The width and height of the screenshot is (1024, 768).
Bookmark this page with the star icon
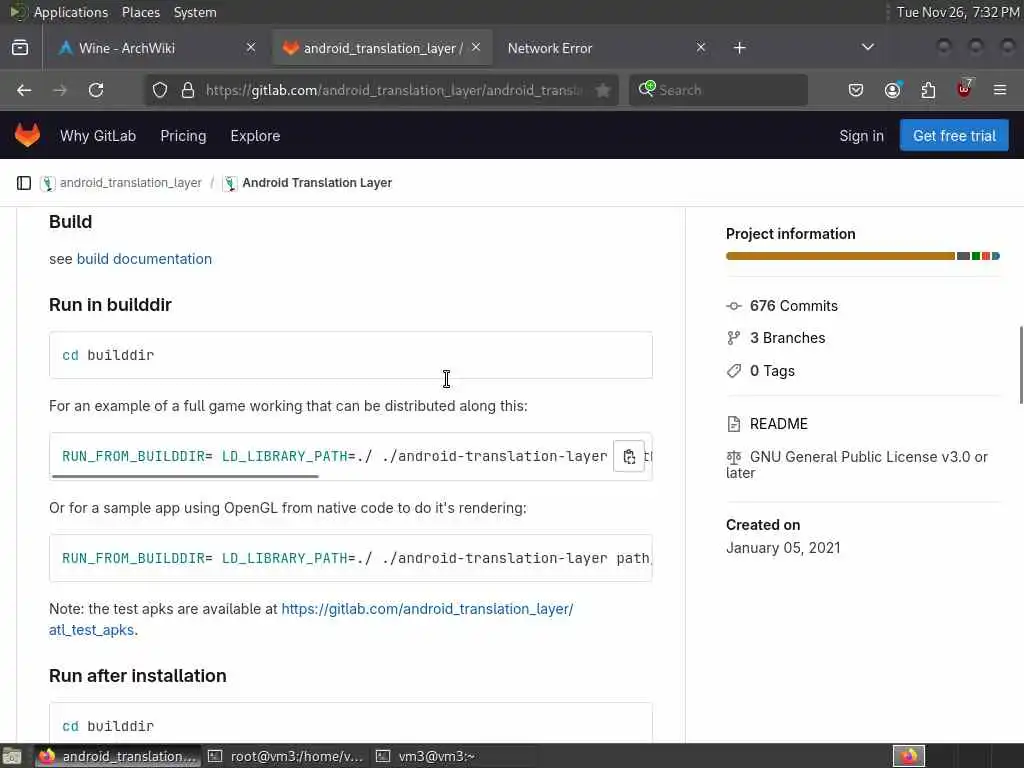click(x=603, y=90)
